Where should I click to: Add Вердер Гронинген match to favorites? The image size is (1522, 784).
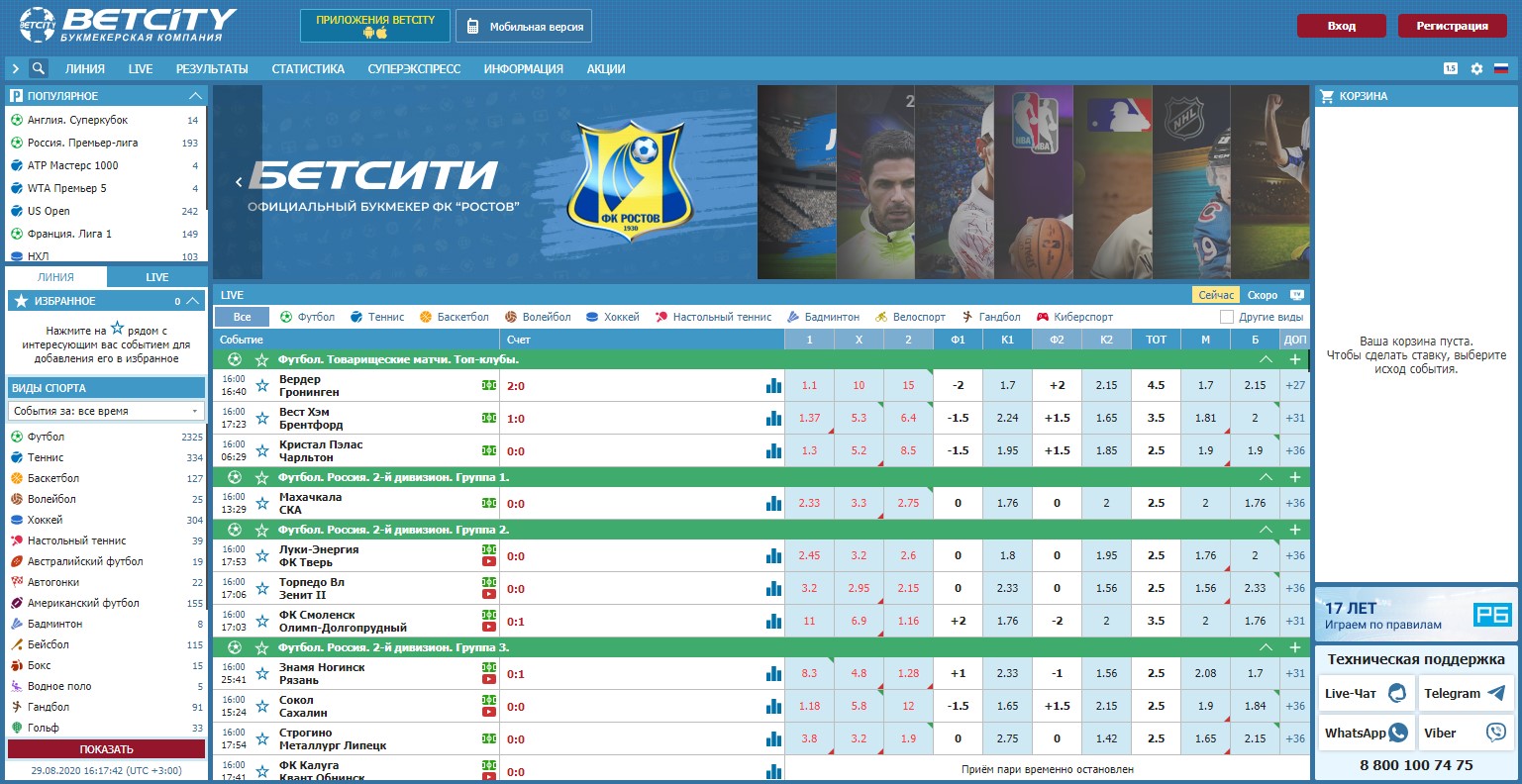(262, 386)
